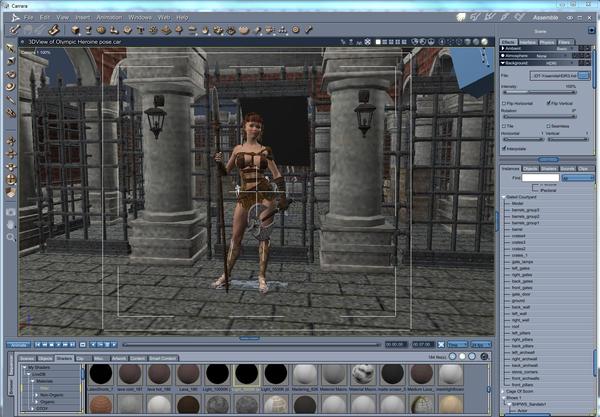Select the Marble-looking shader thumbnail

pyautogui.click(x=363, y=374)
